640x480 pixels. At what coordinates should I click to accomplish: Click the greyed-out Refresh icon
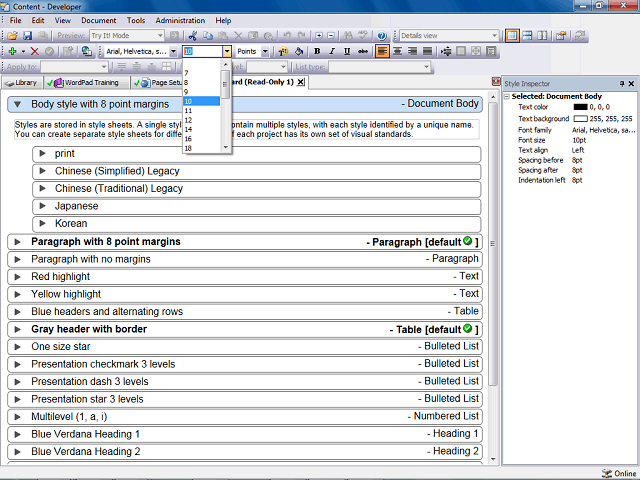[x=579, y=36]
